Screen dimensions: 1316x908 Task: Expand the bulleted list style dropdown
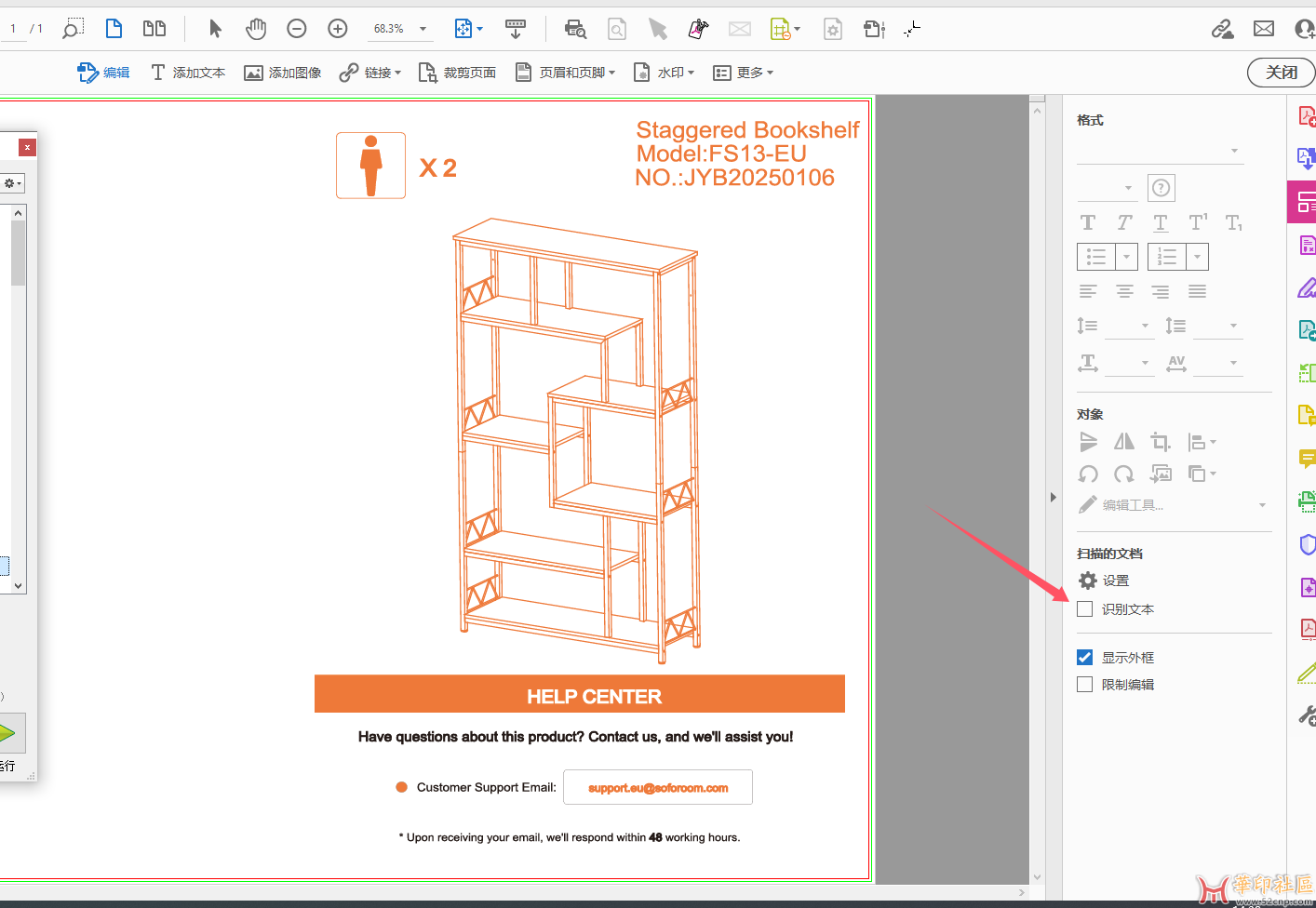click(1126, 257)
